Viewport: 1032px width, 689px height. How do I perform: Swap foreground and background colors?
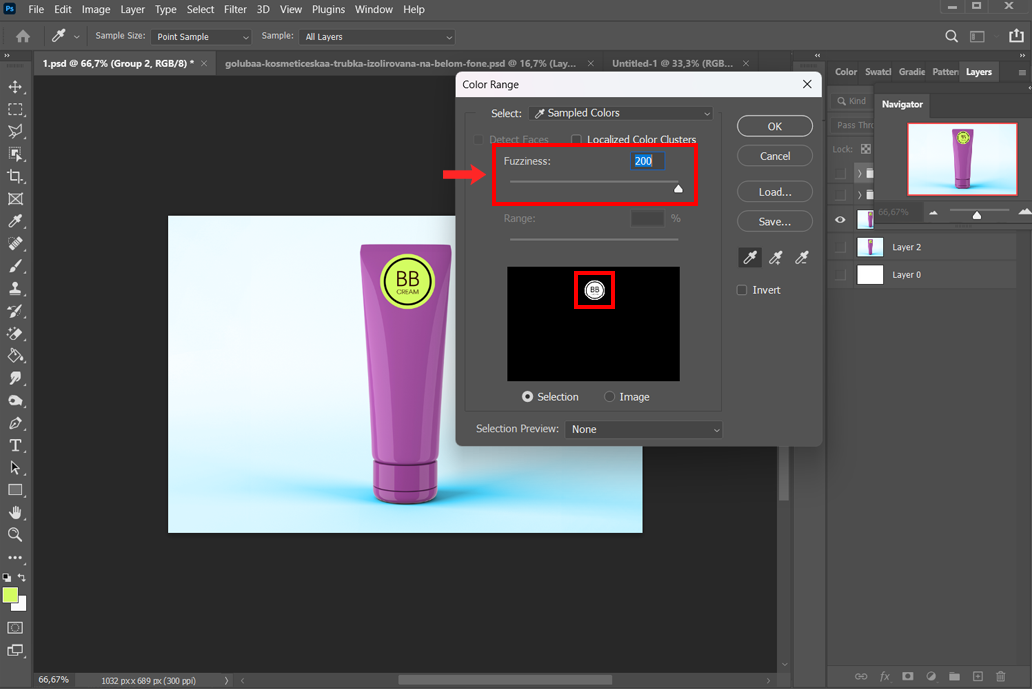tap(22, 577)
